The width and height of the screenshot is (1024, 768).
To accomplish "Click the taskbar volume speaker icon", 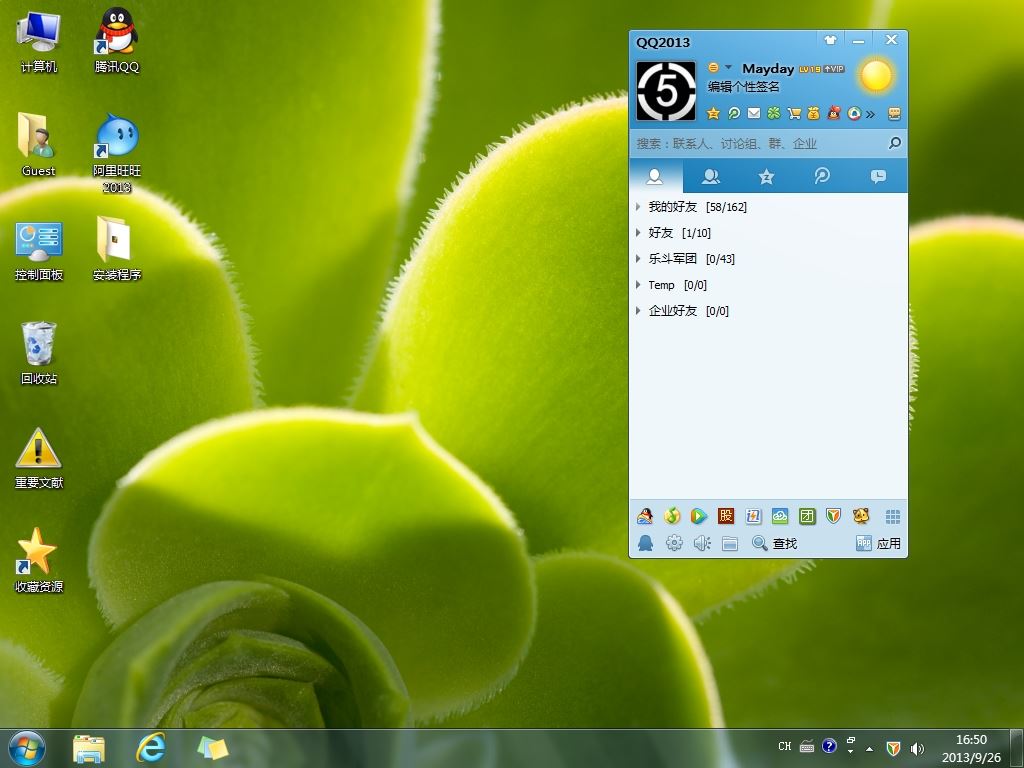I will (918, 748).
